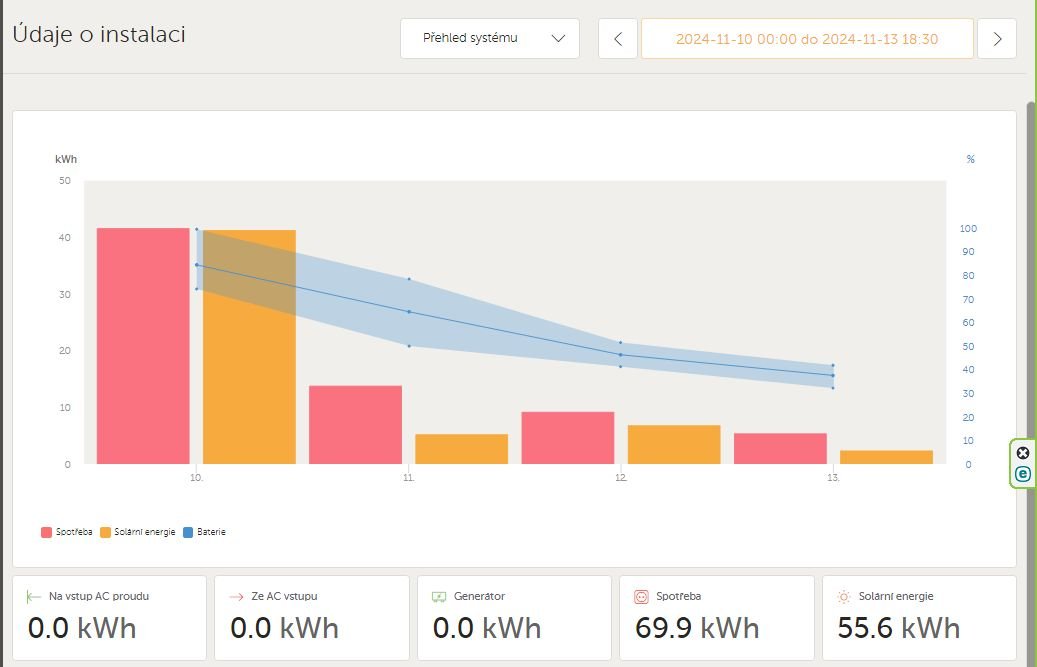
Task: Click the Spotřeba 69.9 kWh summary card
Action: 716,617
